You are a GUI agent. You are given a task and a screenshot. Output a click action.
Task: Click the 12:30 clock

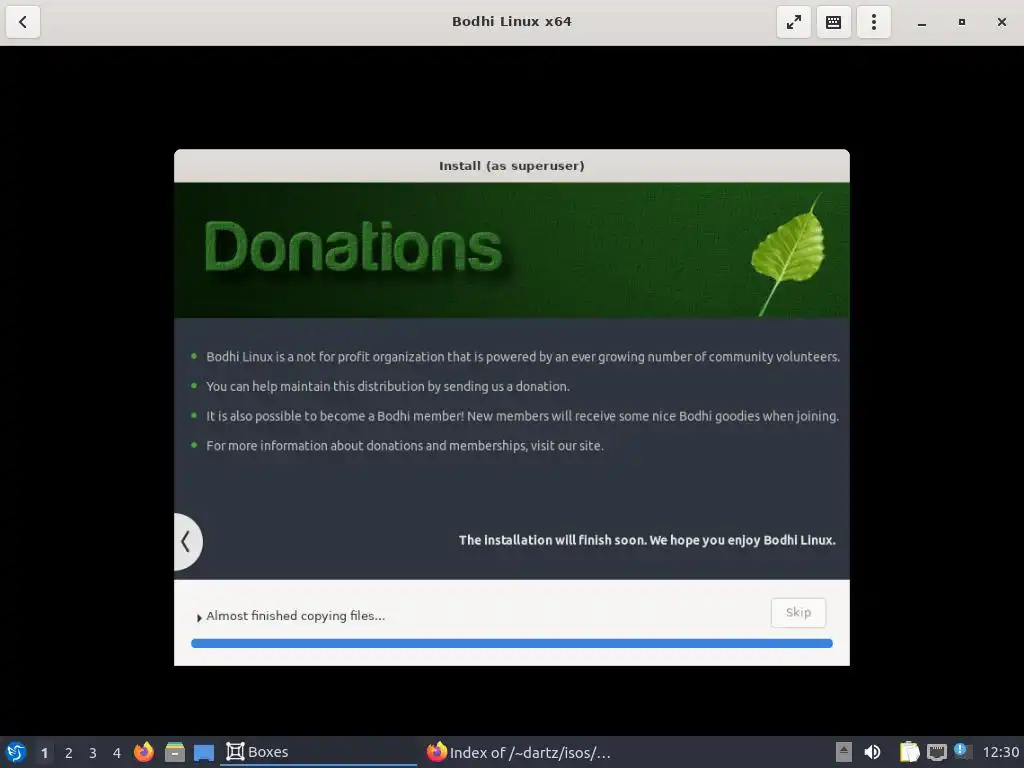click(1000, 752)
